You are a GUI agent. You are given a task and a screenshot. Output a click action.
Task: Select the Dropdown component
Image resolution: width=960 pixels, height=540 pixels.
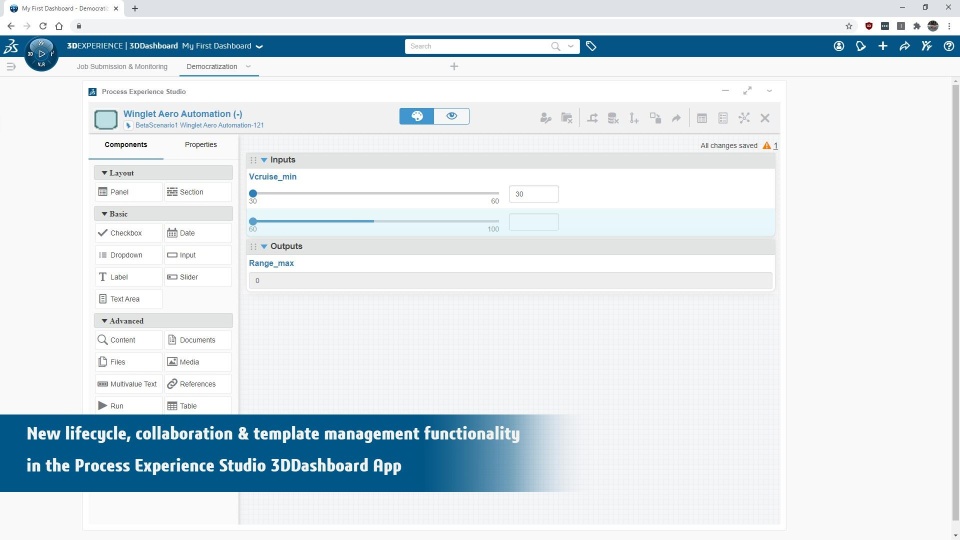coord(129,255)
